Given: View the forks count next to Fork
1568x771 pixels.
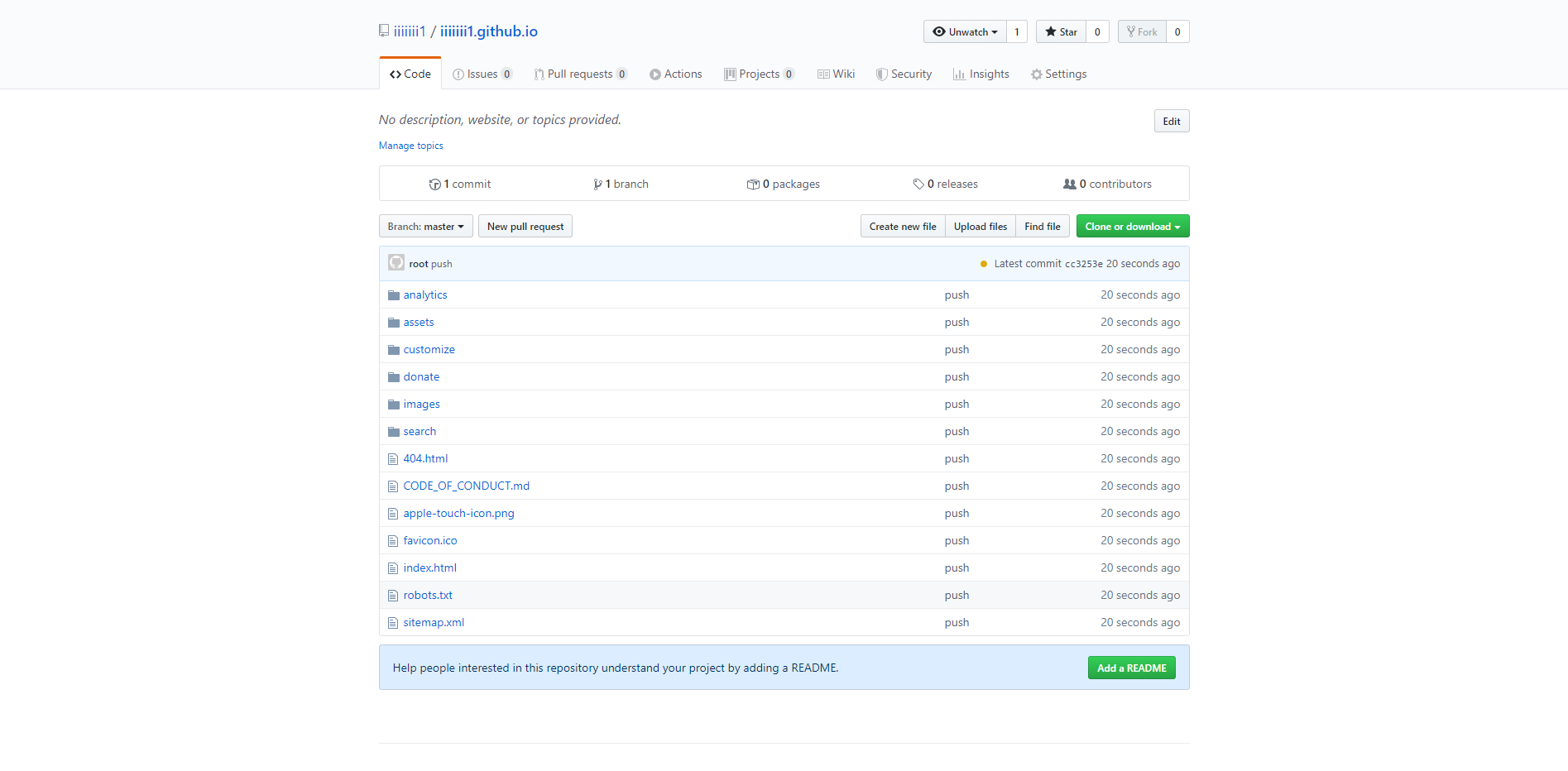Looking at the screenshot, I should tap(1177, 31).
